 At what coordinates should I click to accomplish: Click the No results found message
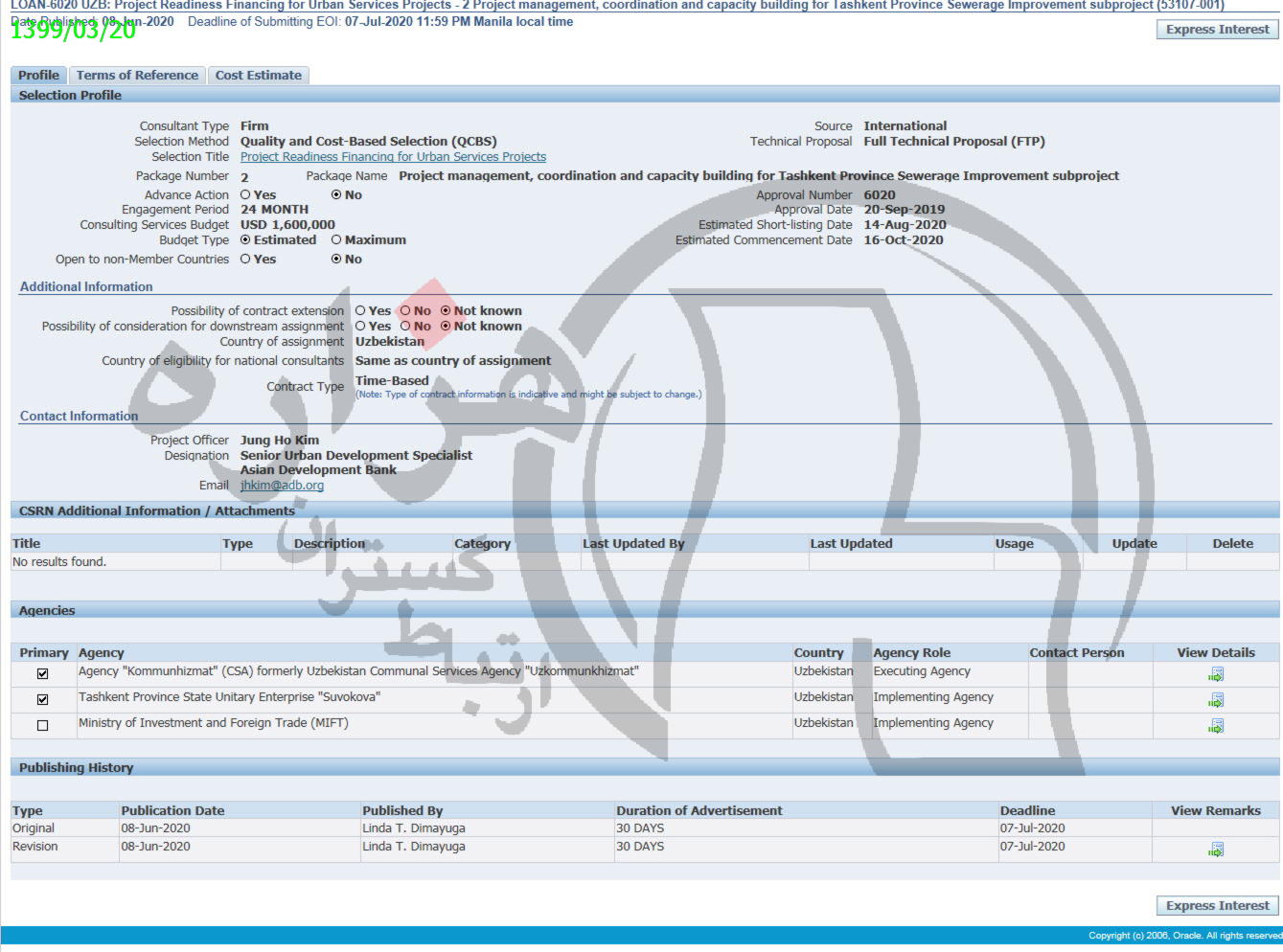[59, 561]
